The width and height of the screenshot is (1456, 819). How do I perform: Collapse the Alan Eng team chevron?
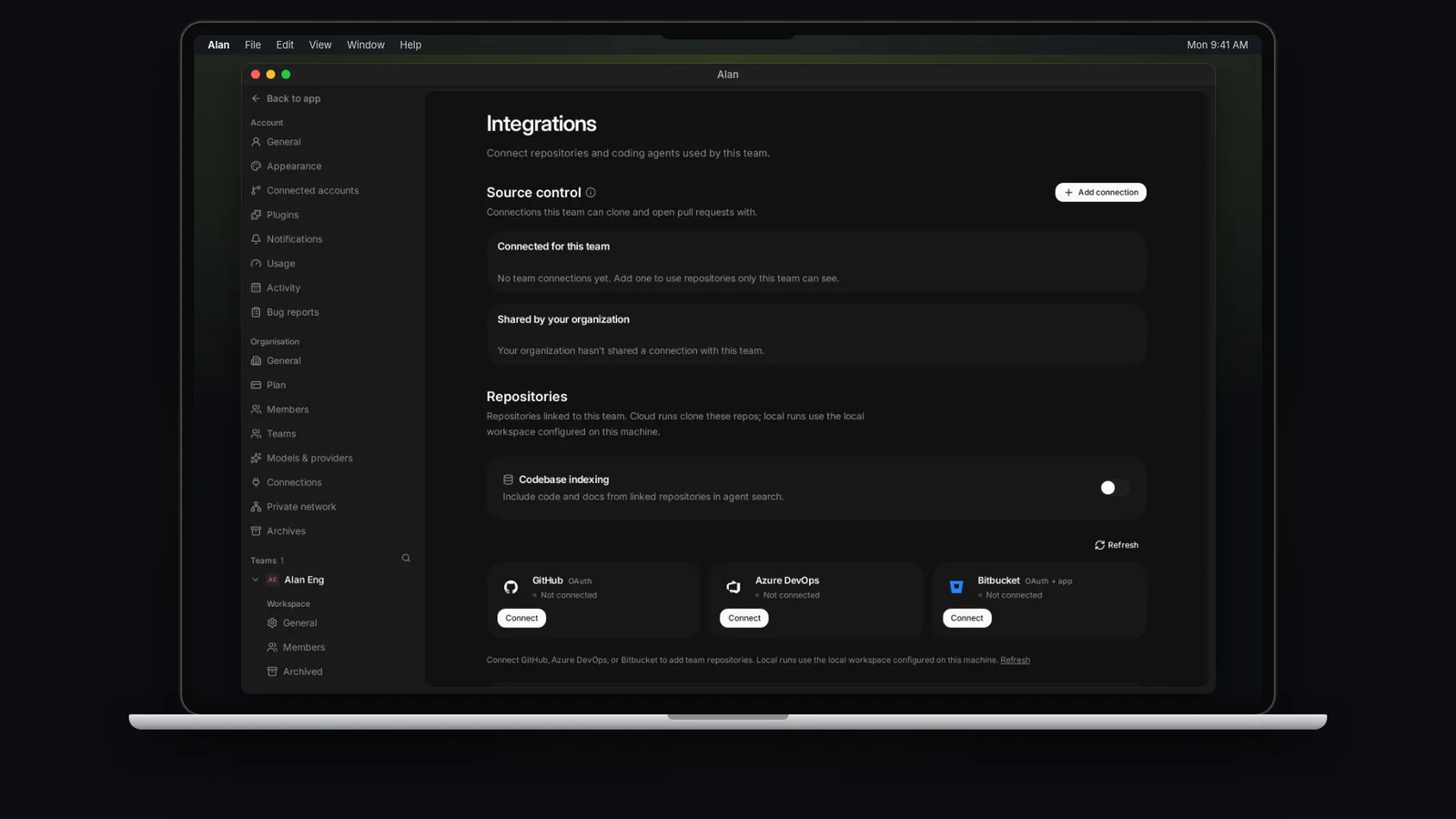tap(255, 580)
